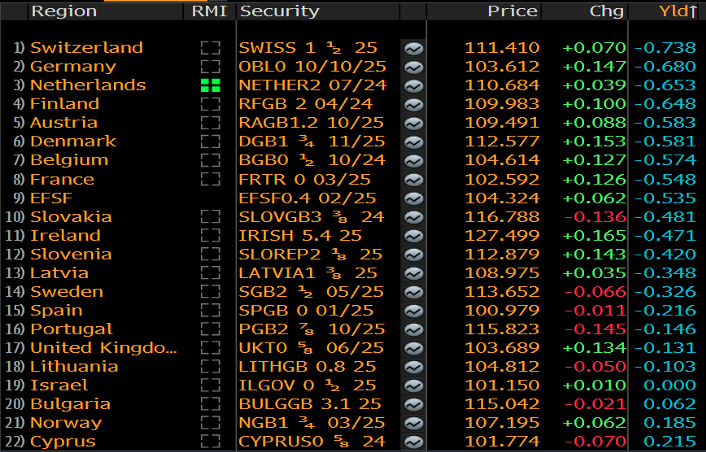The image size is (706, 452).
Task: Open chart icon for LATVIA1 ⅜ 25
Action: (413, 273)
